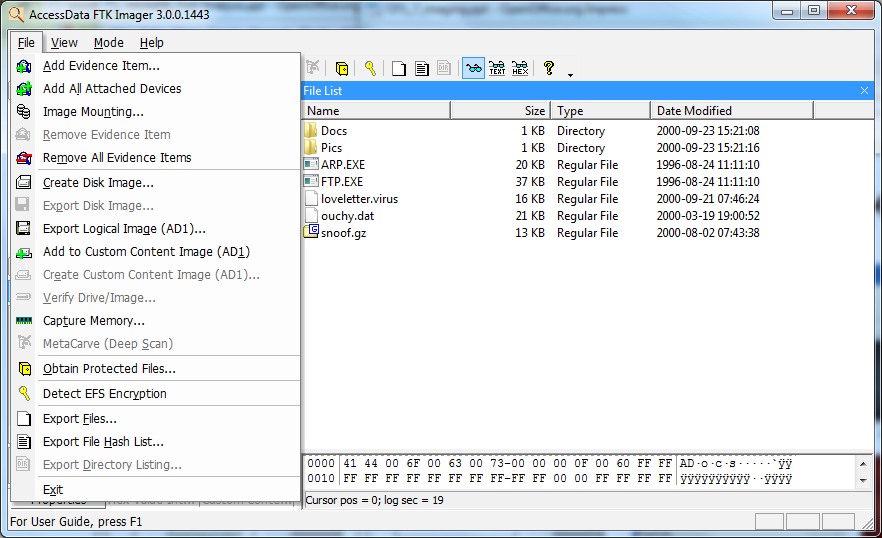Choose Add All Attached Devices
882x538 pixels.
(112, 89)
